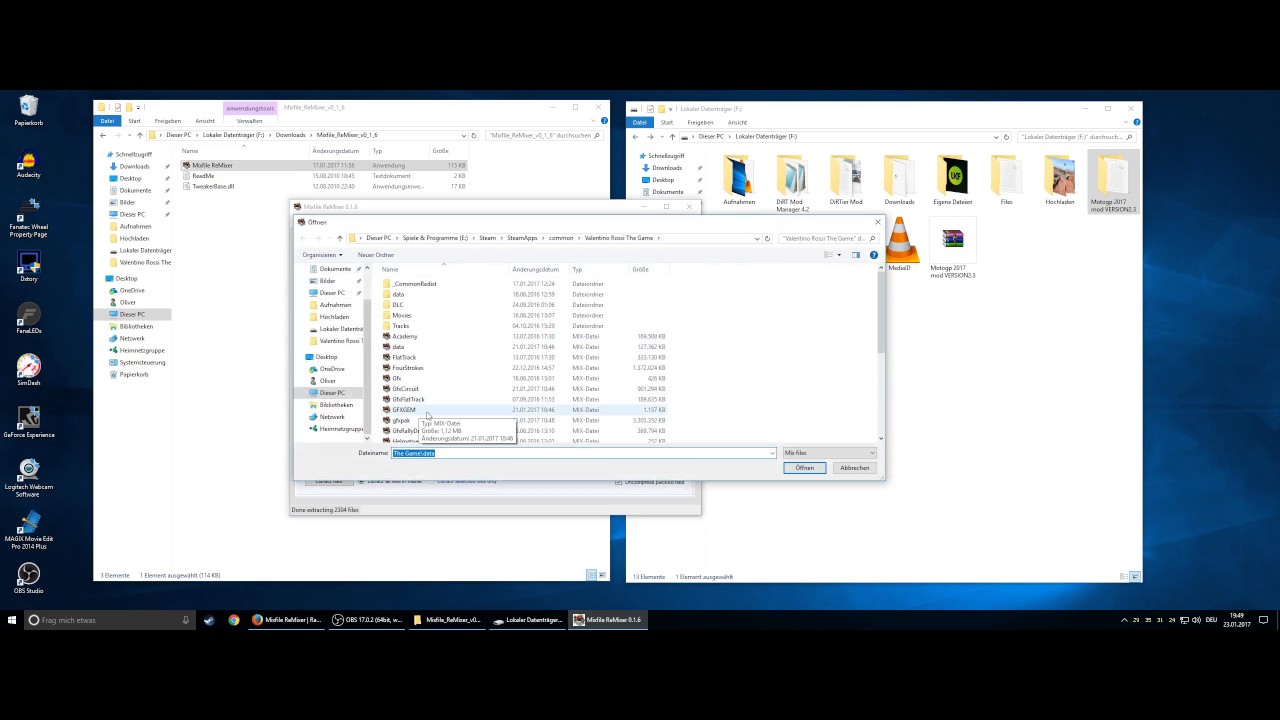Screen dimensions: 1280x720
Task: Select the Files folder icon
Action: (x=1006, y=181)
